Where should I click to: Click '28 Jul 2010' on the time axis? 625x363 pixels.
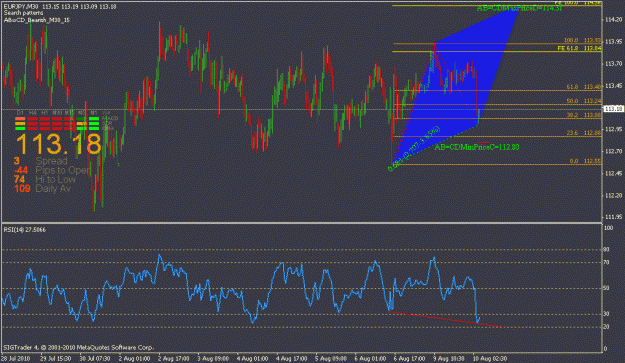(x=16, y=359)
